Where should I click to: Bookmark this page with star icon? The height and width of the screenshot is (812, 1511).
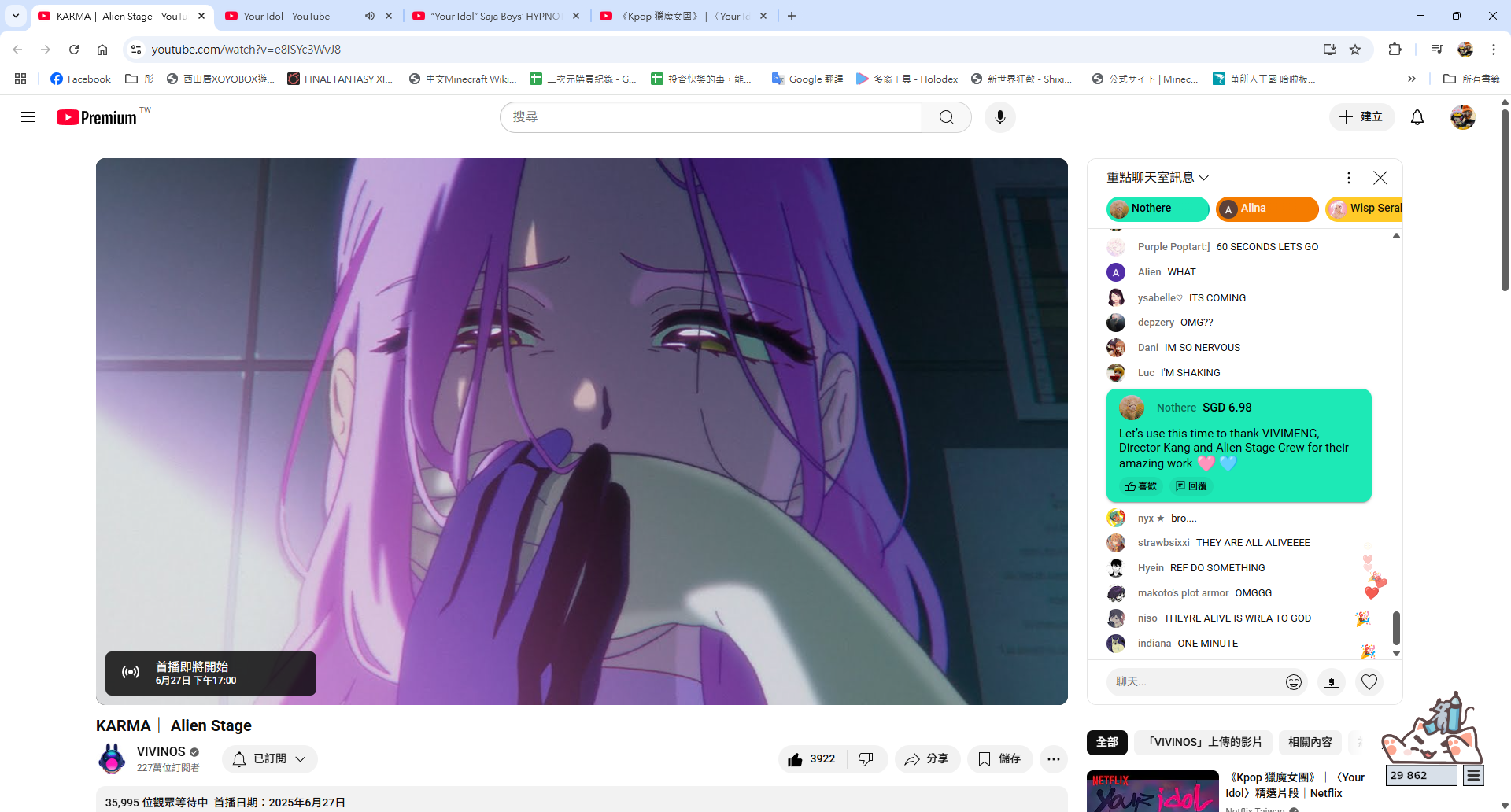click(x=1355, y=50)
